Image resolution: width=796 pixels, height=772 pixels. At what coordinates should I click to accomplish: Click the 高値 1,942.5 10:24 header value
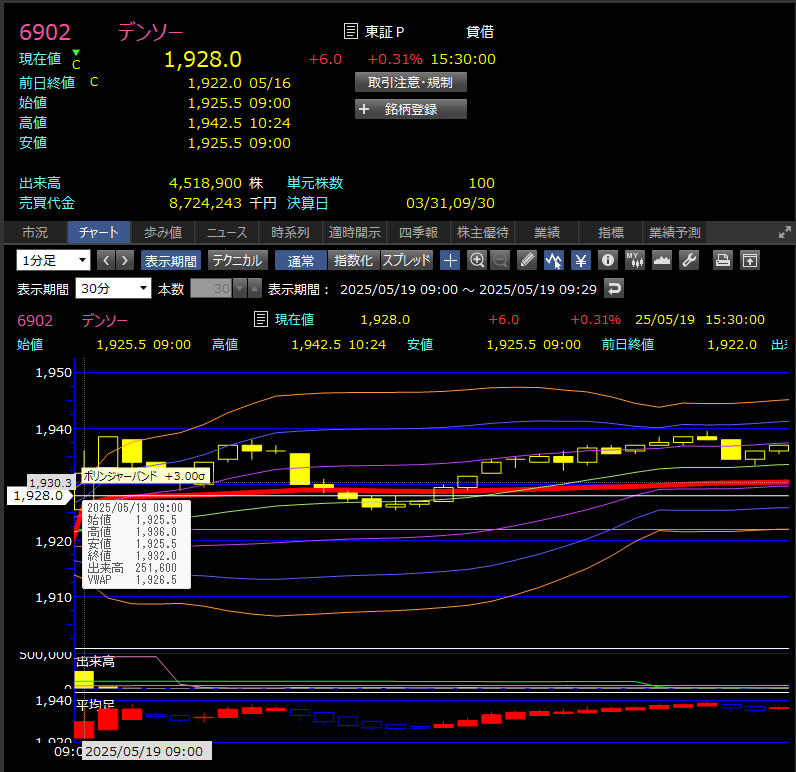click(x=339, y=345)
